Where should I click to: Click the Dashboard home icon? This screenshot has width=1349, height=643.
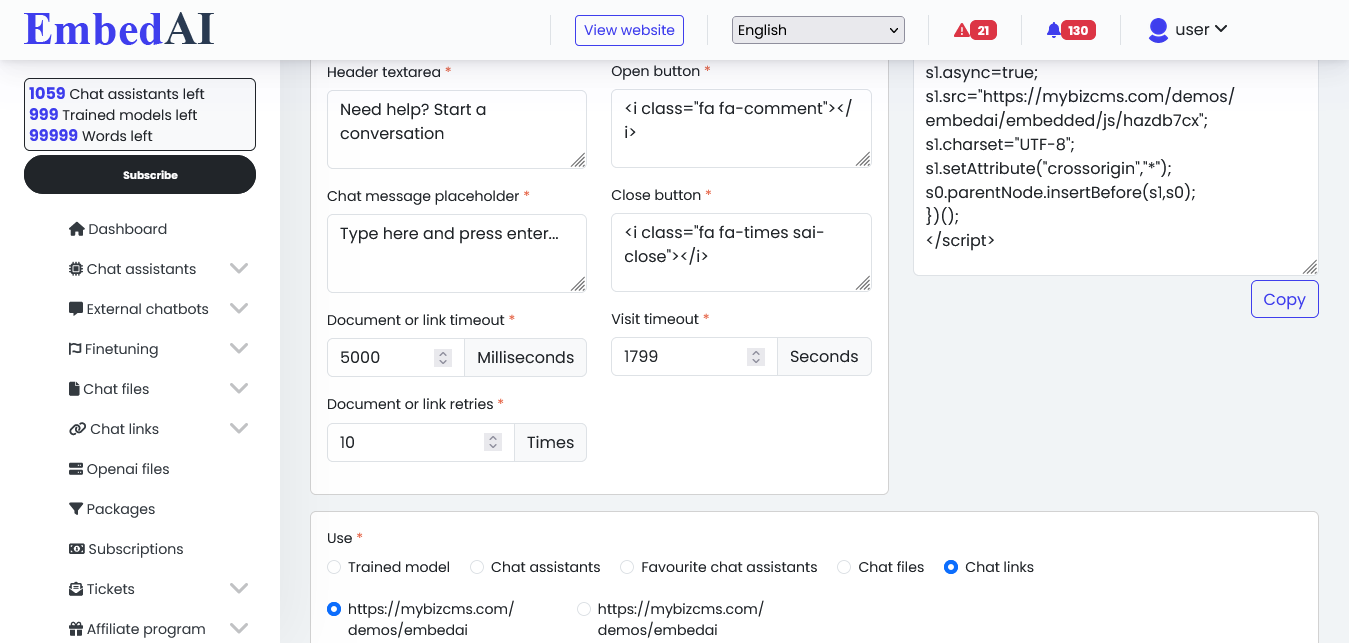(x=76, y=229)
